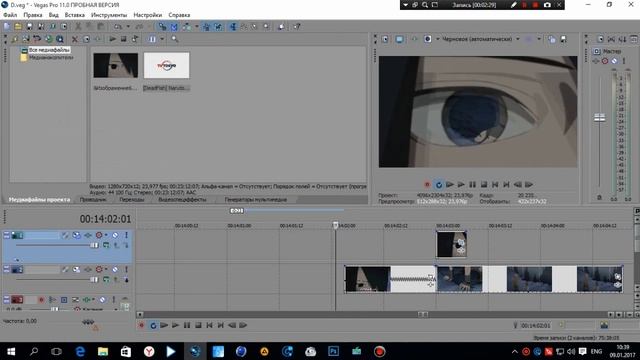Click the Import Media icon in media toolbar

coord(14,39)
